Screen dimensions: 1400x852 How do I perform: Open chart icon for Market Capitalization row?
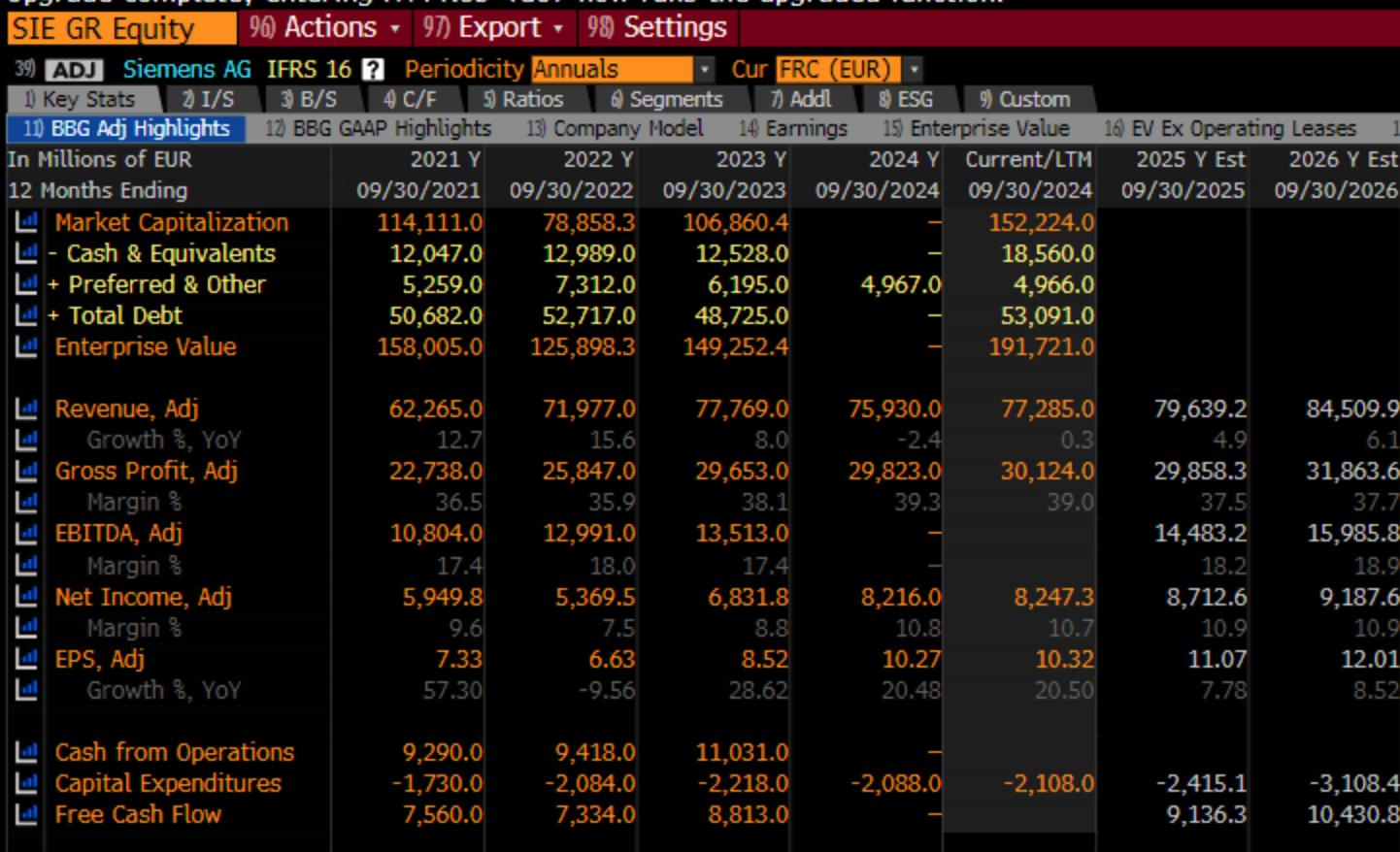pos(26,222)
